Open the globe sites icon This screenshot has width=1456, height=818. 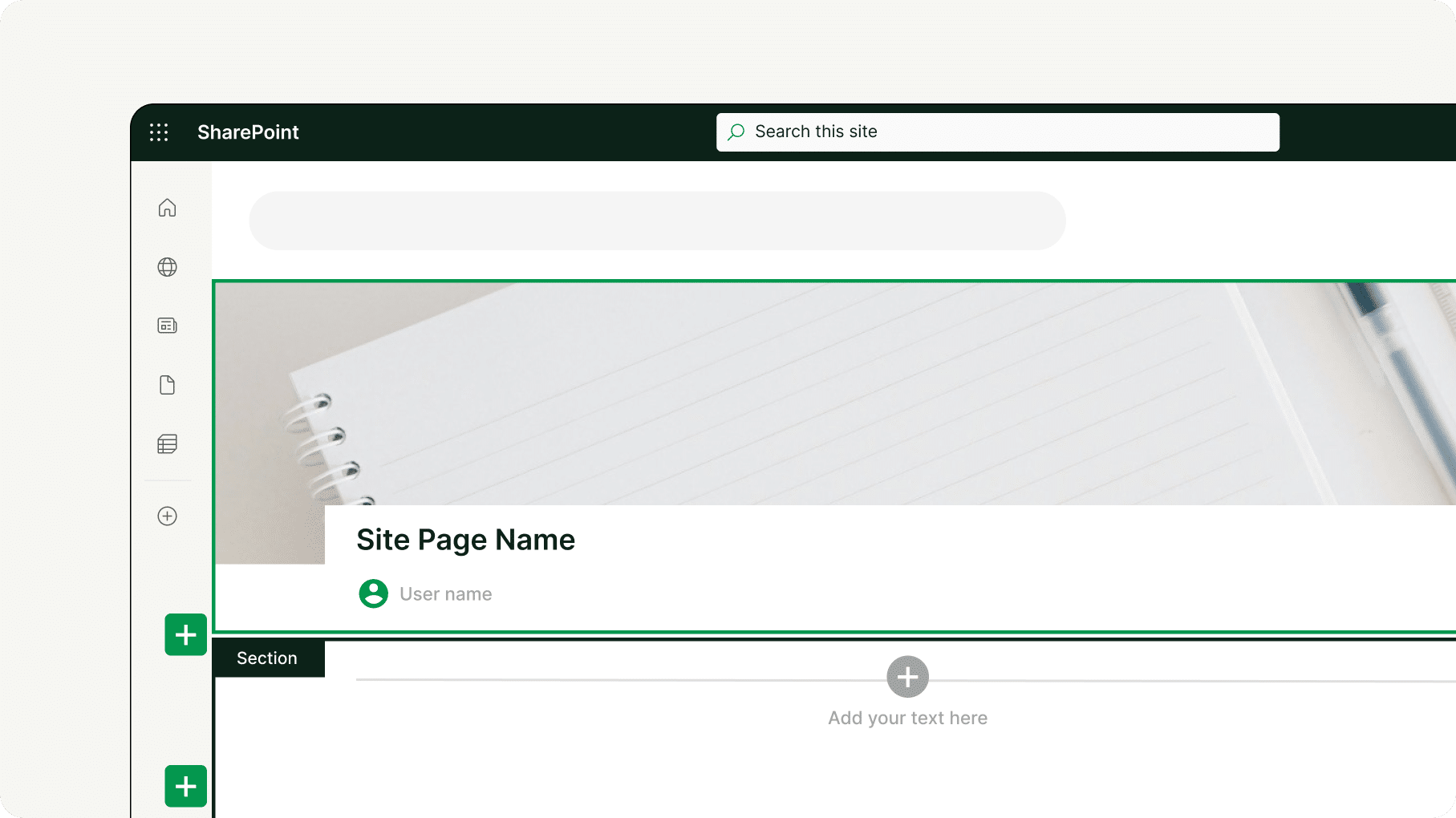click(x=167, y=267)
